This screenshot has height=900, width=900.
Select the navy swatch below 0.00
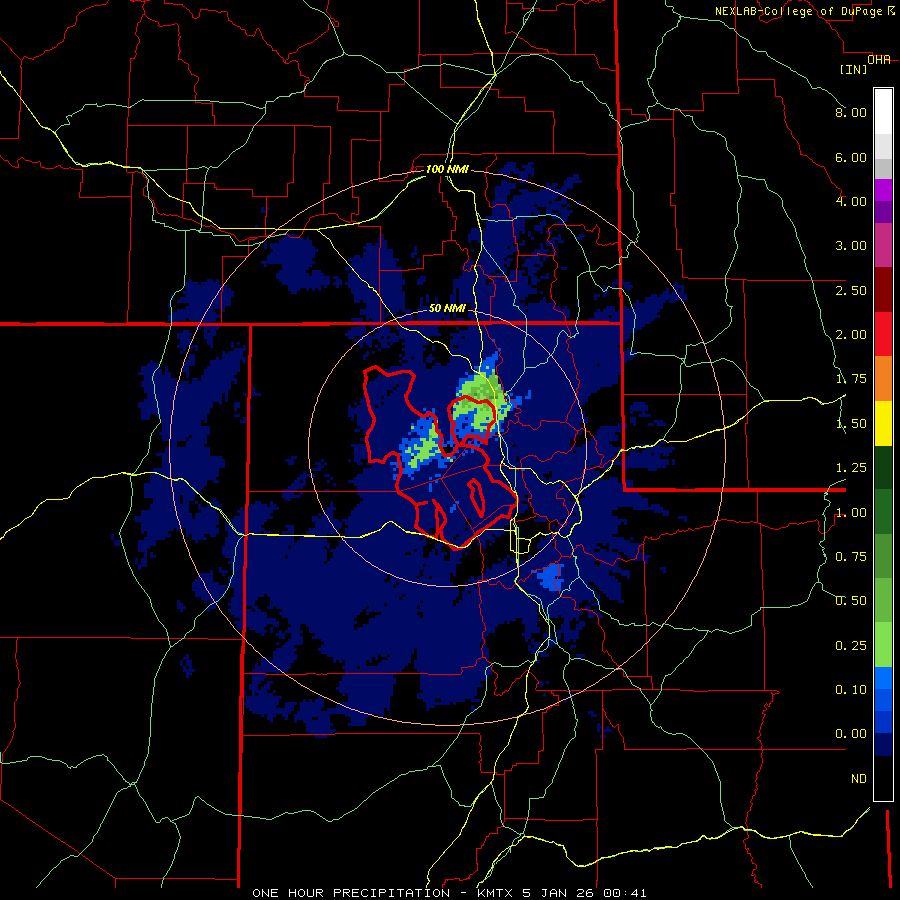tap(883, 745)
